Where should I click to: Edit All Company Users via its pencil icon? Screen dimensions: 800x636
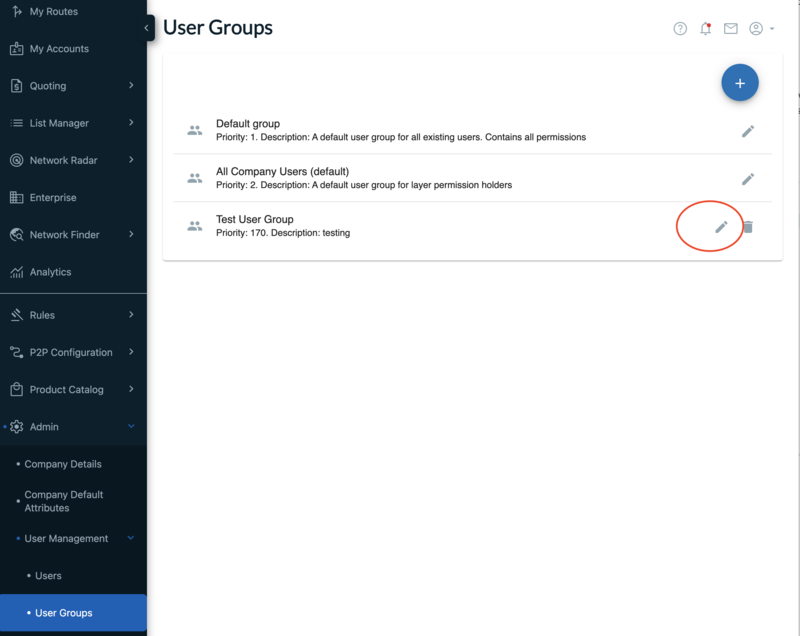click(x=748, y=178)
